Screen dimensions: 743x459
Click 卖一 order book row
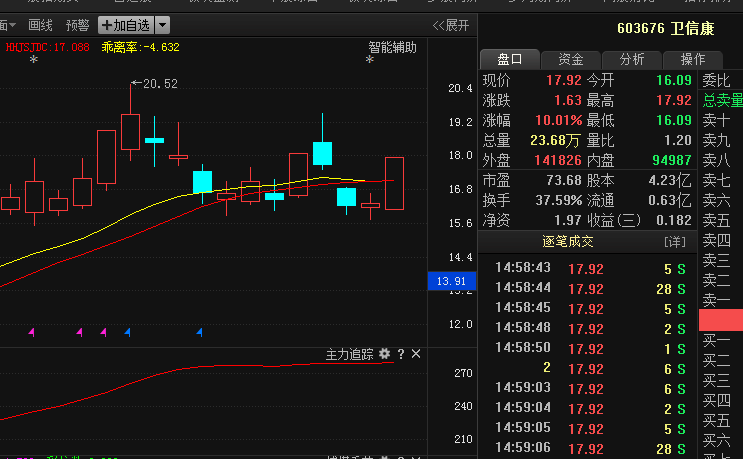721,300
